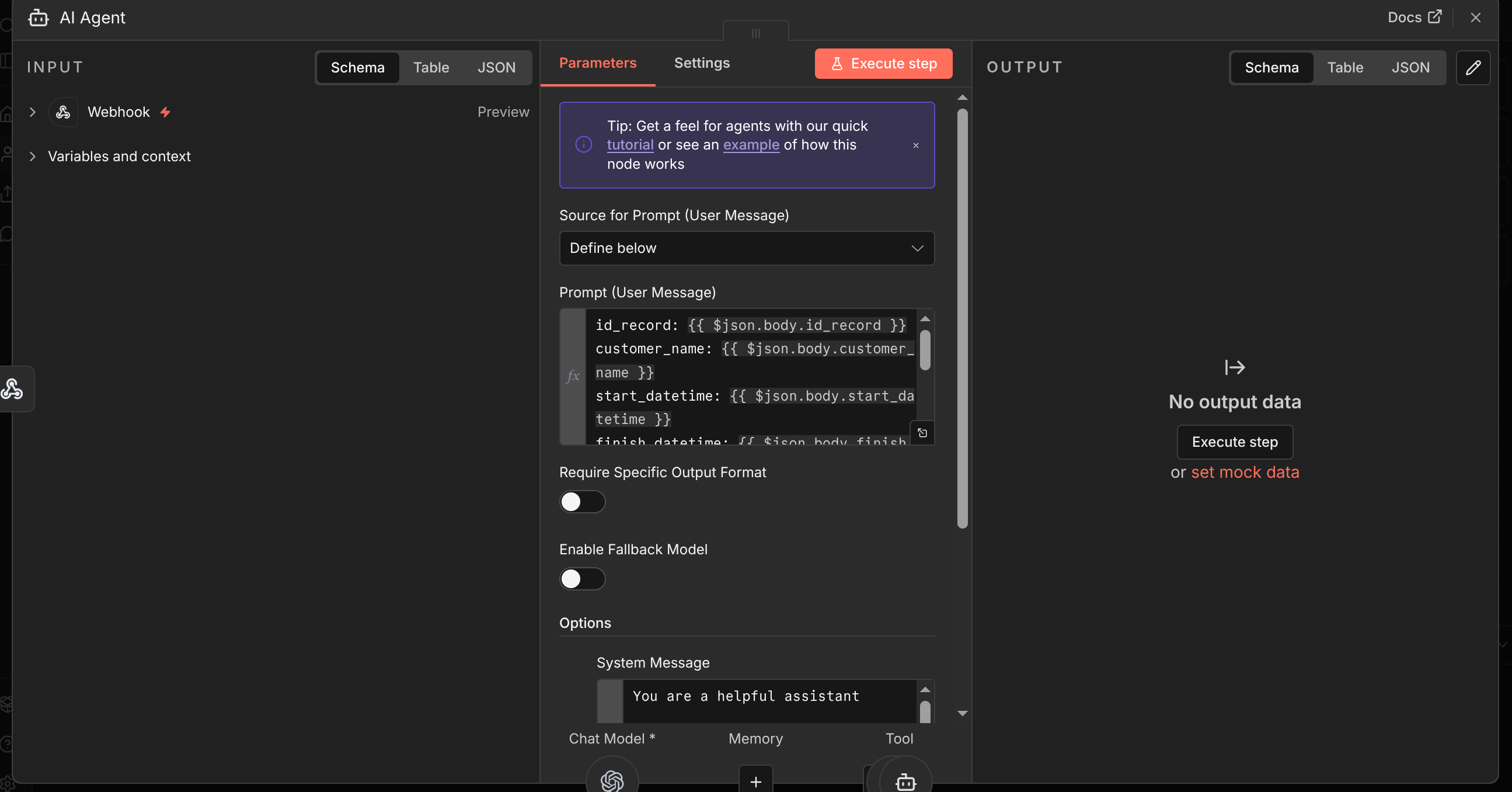Switch output view to JSON tab

click(1410, 68)
